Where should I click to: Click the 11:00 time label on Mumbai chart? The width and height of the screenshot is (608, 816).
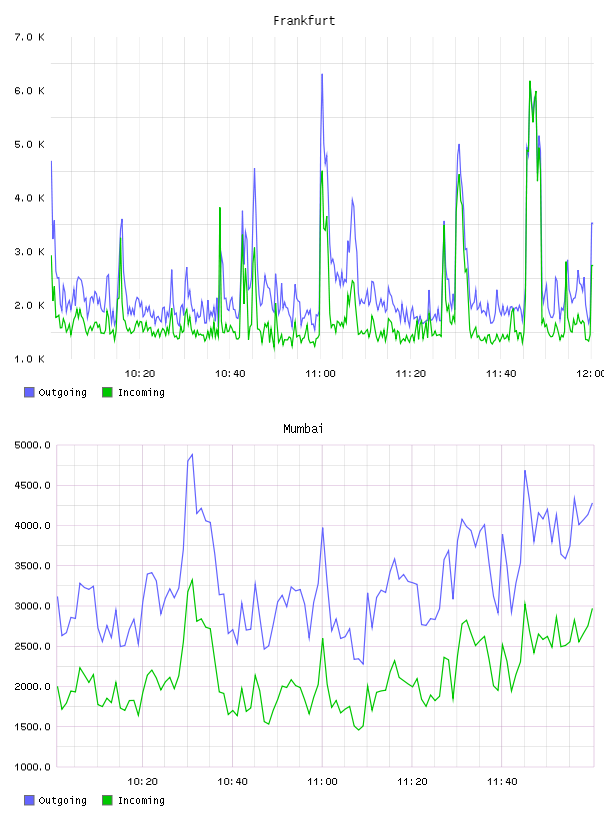coord(322,781)
